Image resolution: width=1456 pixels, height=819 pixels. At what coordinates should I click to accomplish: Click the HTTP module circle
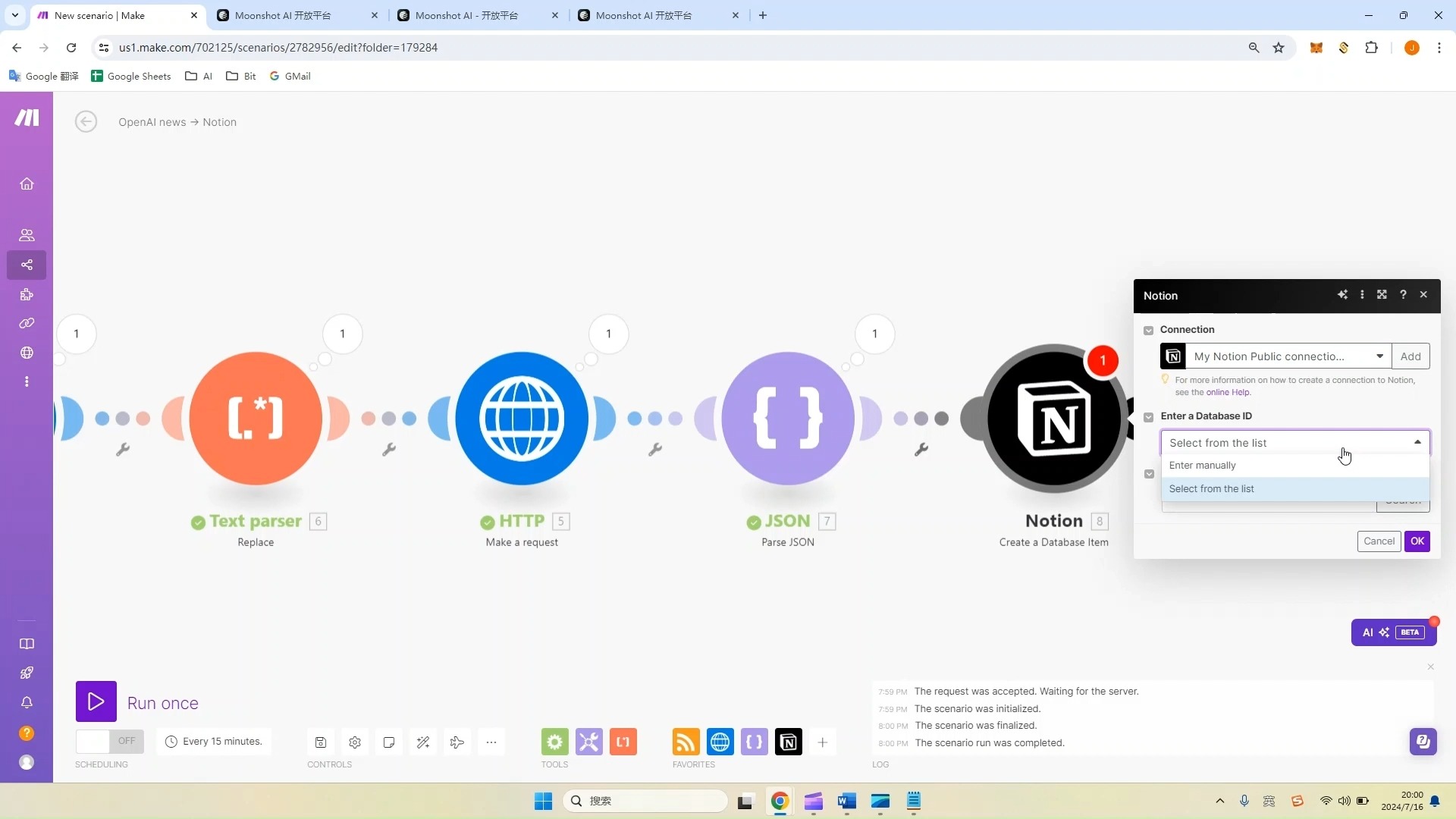click(x=522, y=418)
